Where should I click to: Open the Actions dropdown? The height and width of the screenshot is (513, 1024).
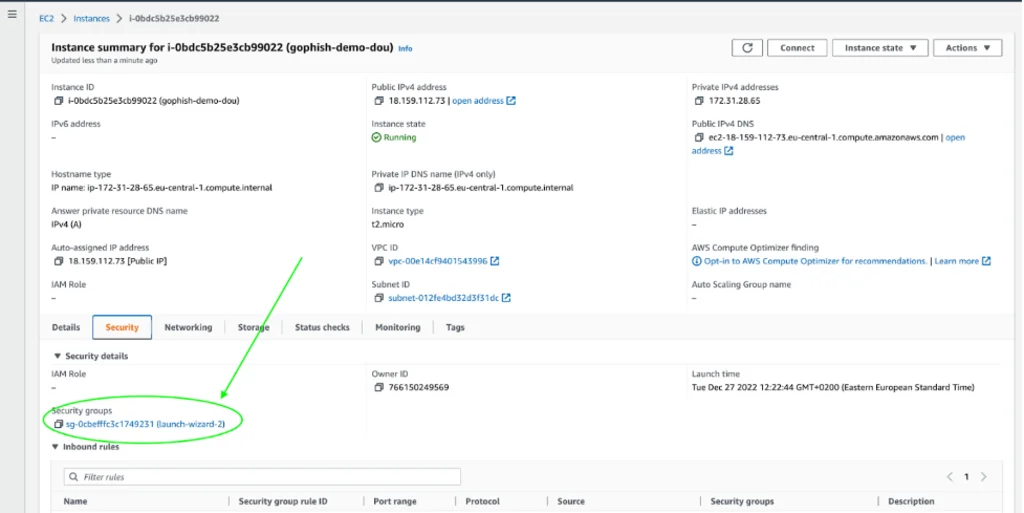967,48
